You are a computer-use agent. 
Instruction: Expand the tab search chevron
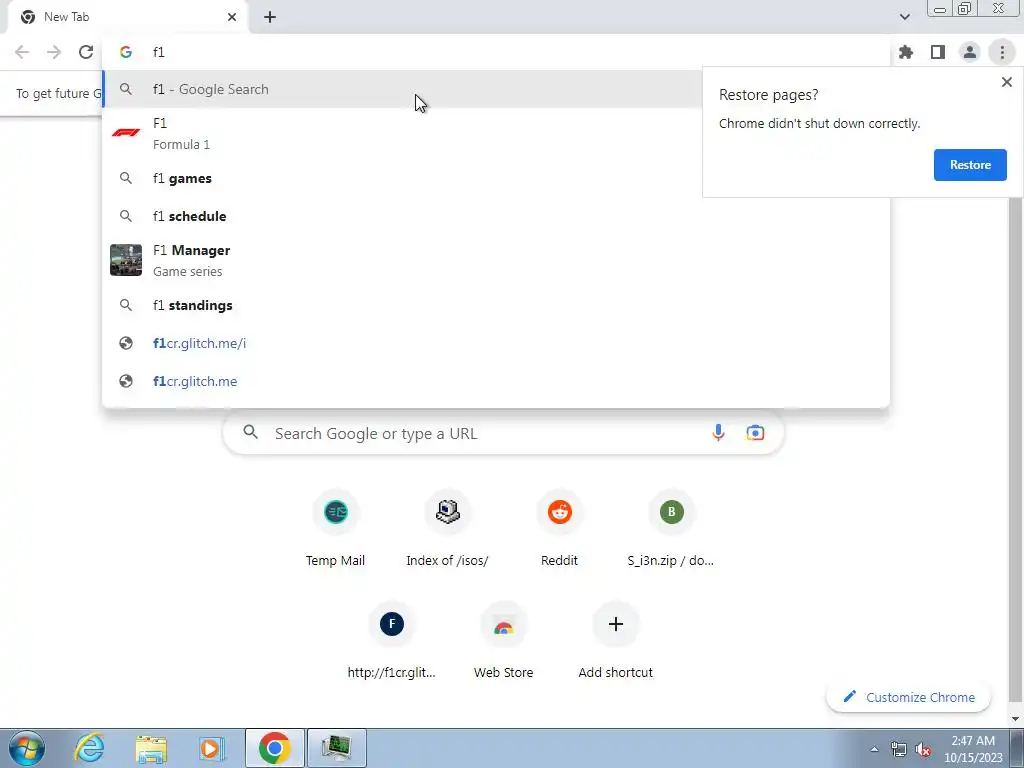[904, 17]
